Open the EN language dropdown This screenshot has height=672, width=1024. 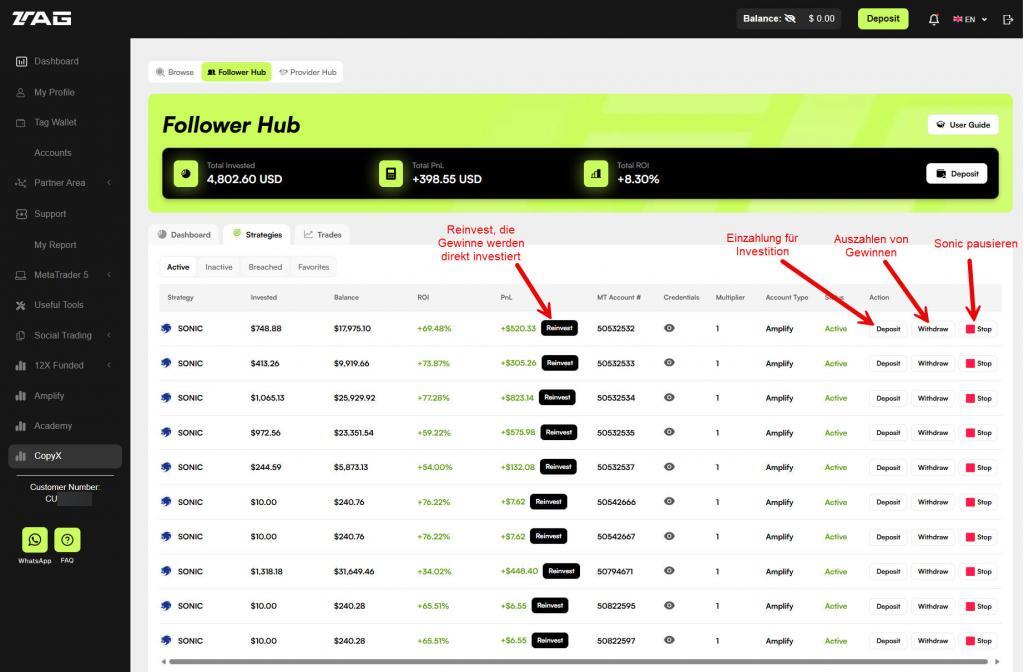(x=970, y=19)
